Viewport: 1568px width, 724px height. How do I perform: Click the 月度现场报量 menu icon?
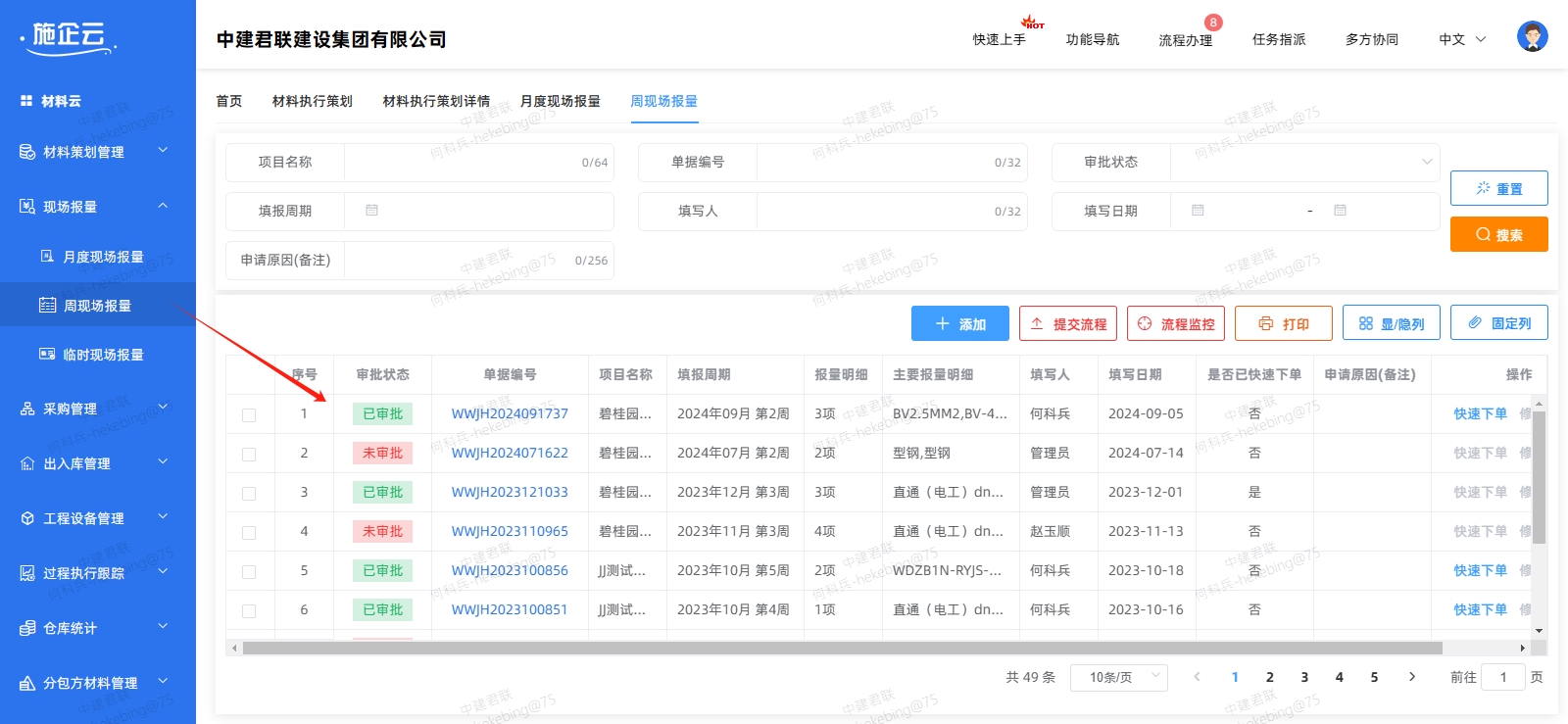[47, 257]
